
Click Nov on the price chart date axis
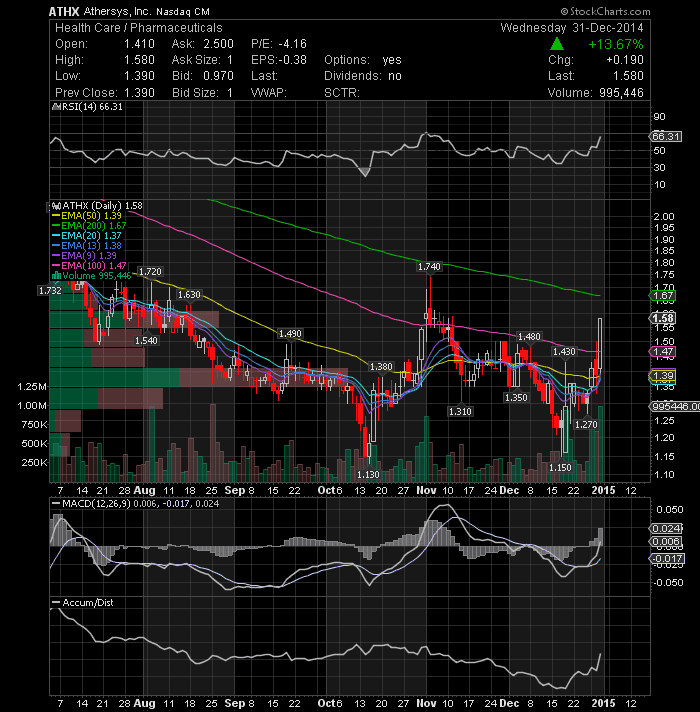426,490
